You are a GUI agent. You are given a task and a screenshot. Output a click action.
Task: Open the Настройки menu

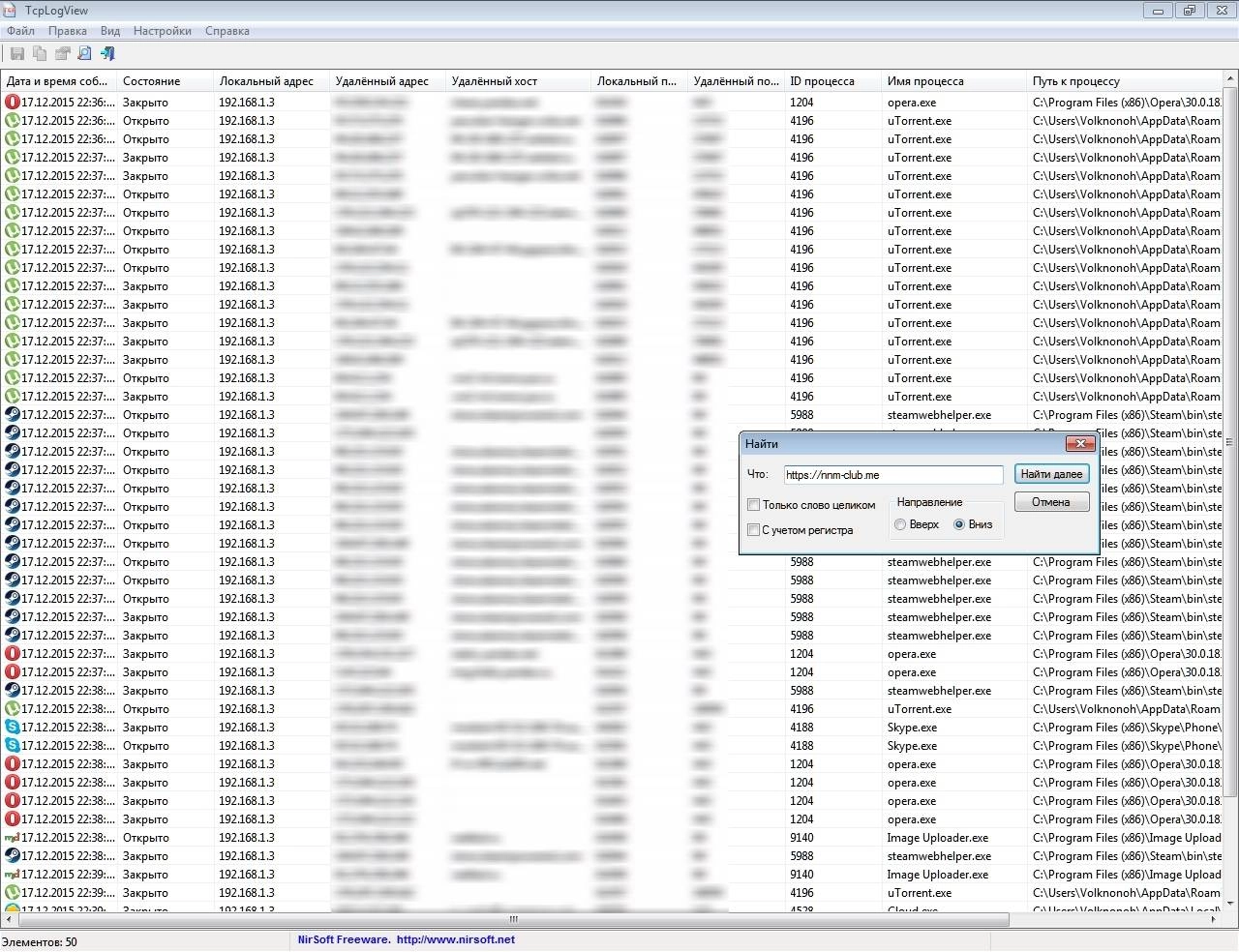163,31
